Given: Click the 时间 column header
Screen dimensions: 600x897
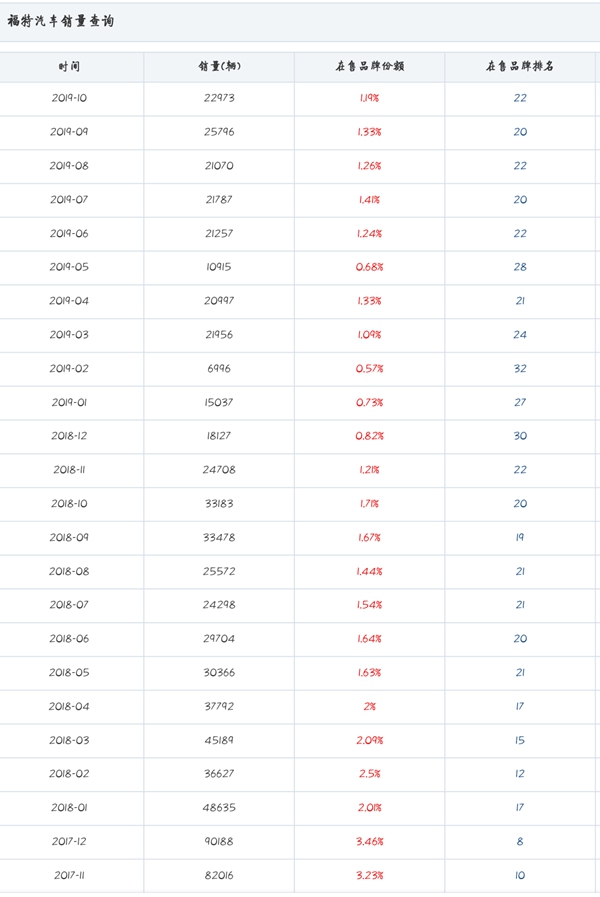Looking at the screenshot, I should [x=70, y=66].
